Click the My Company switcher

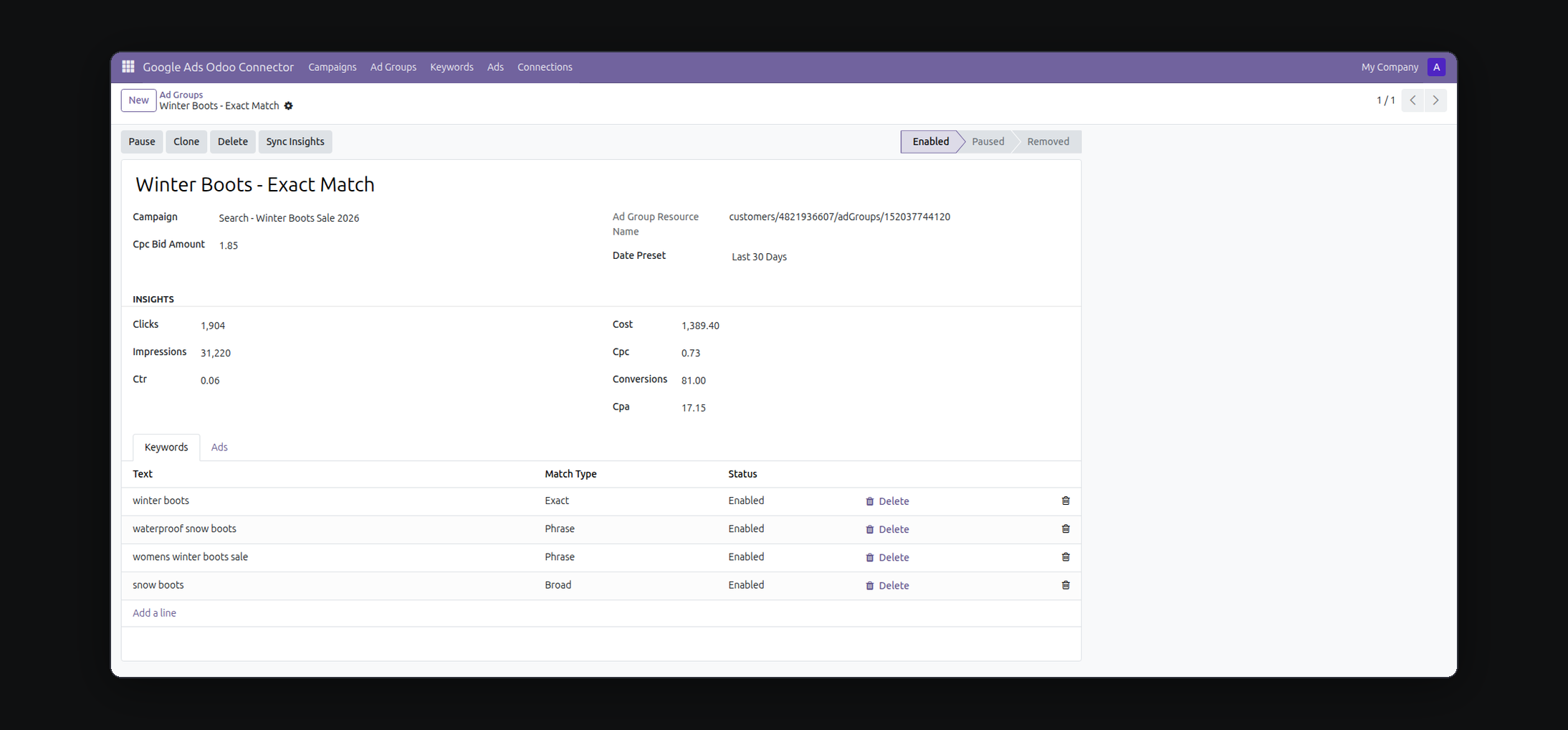(x=1390, y=67)
